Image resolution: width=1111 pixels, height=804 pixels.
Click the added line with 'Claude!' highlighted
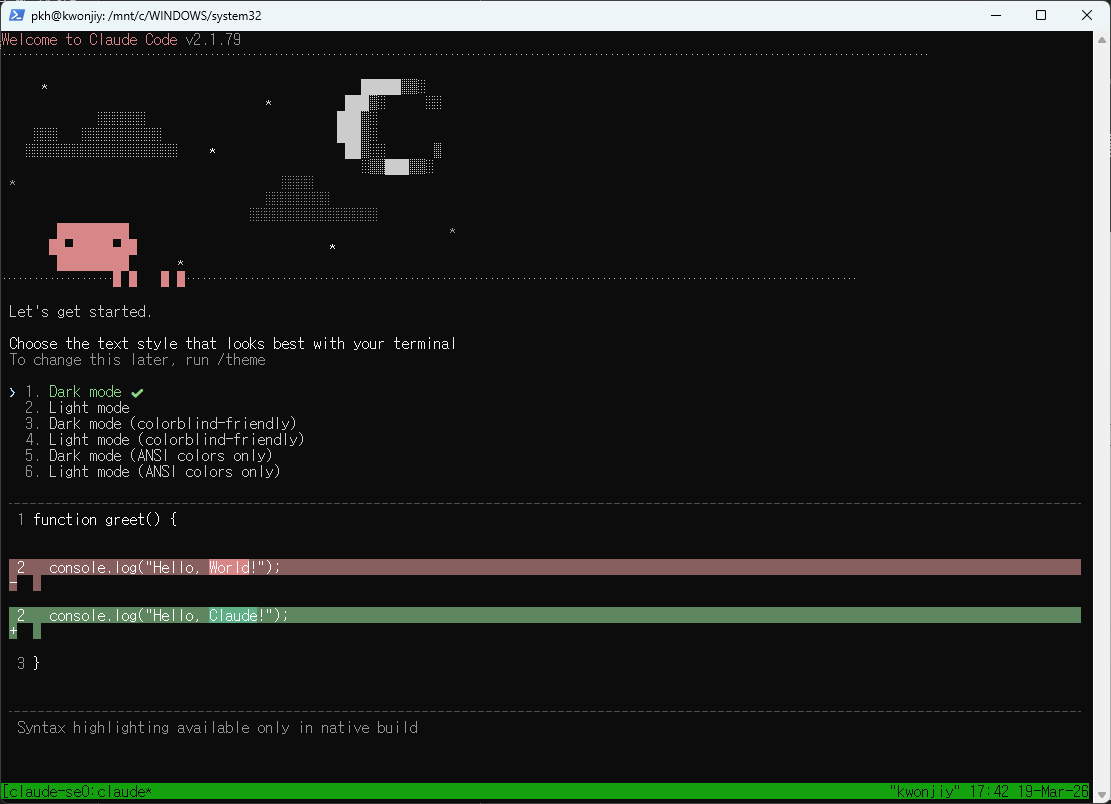545,616
